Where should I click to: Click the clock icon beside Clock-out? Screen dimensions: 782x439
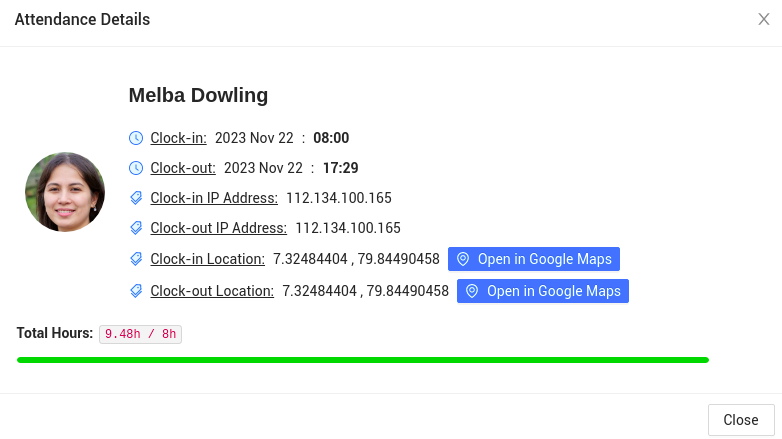[136, 168]
